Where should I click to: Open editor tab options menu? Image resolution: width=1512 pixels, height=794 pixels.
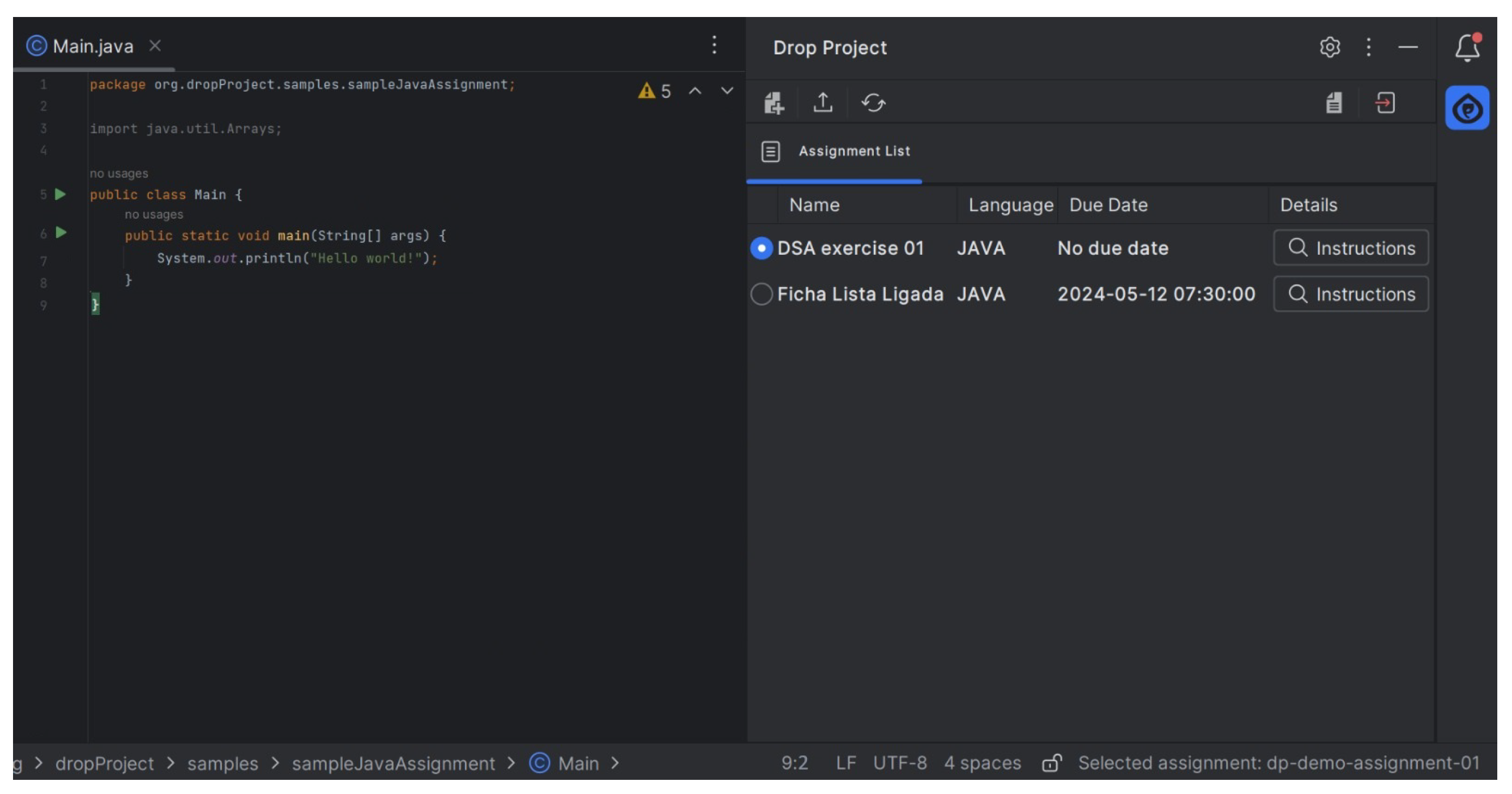tap(714, 45)
